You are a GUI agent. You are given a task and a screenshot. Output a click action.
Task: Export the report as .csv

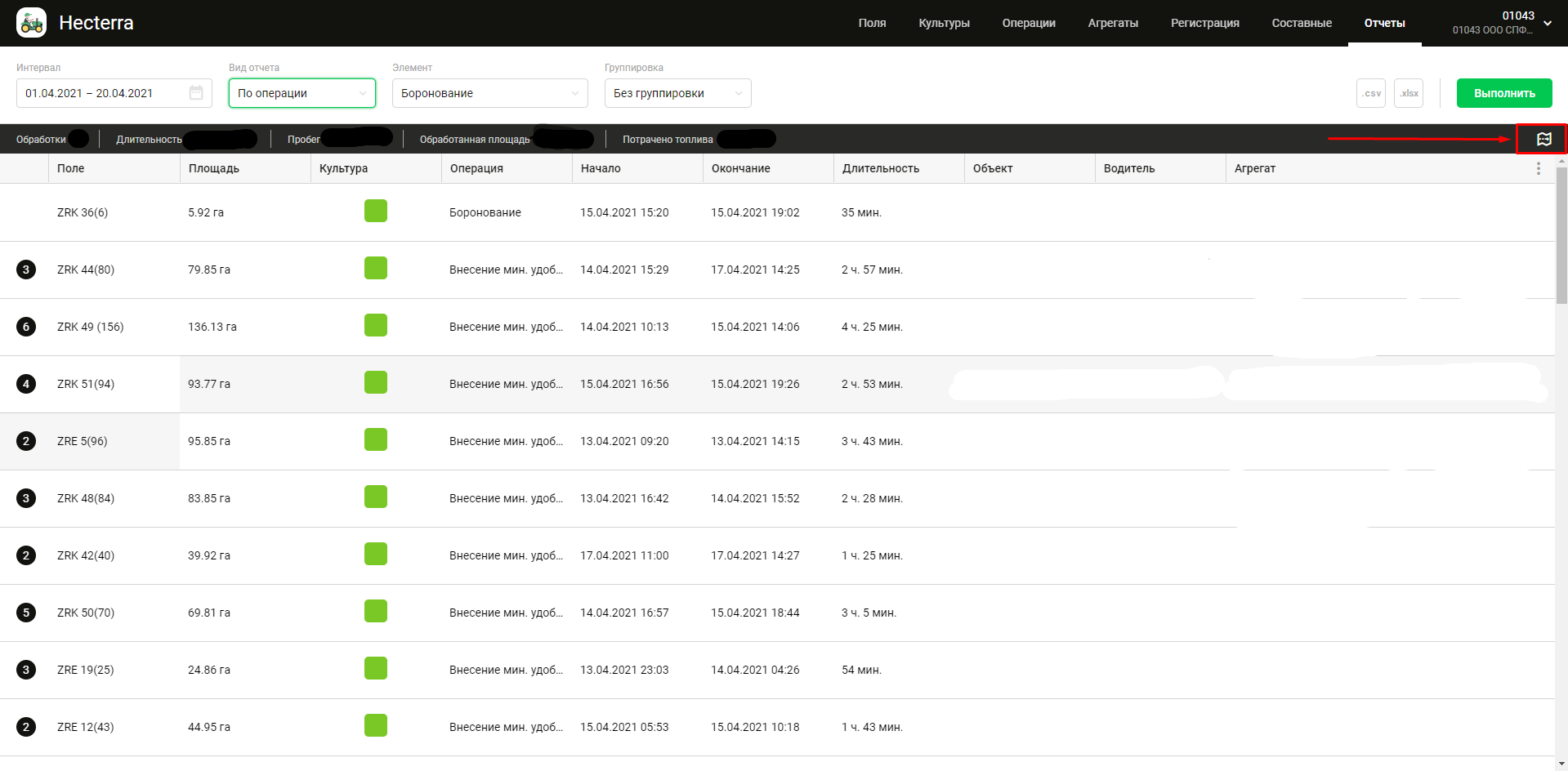click(1370, 93)
